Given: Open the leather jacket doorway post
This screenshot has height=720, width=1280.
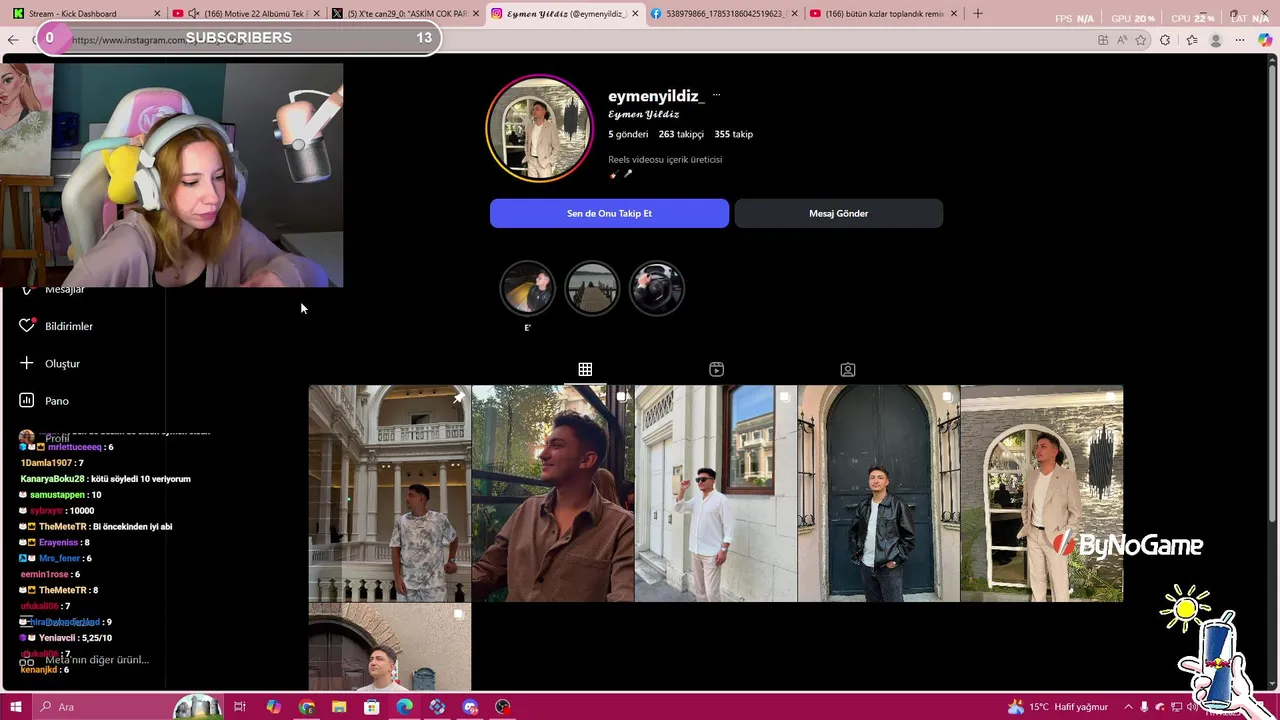Looking at the screenshot, I should coord(878,493).
